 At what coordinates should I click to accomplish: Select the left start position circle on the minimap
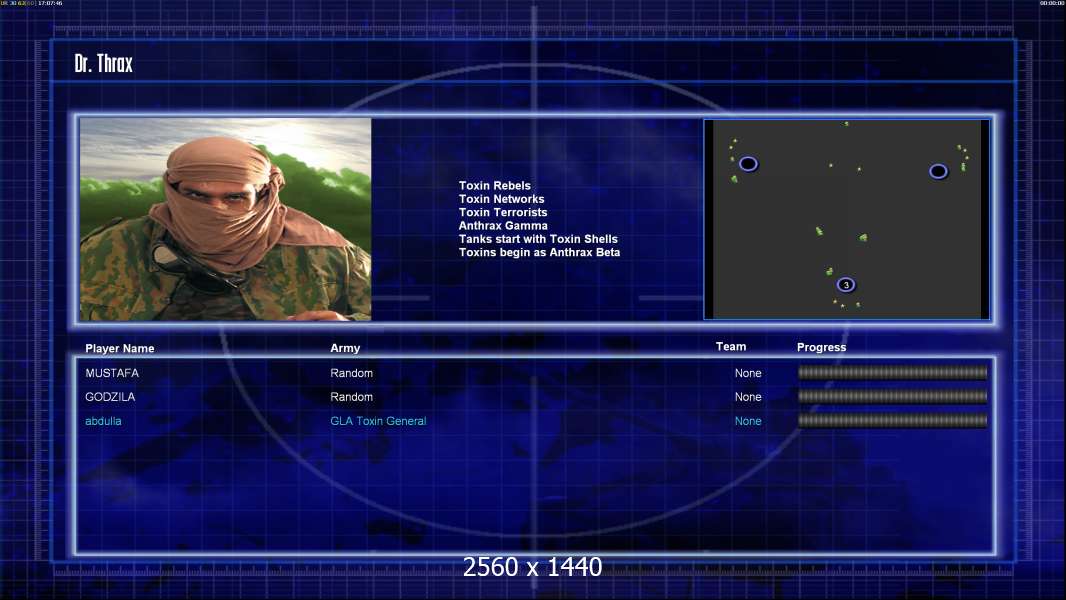748,164
